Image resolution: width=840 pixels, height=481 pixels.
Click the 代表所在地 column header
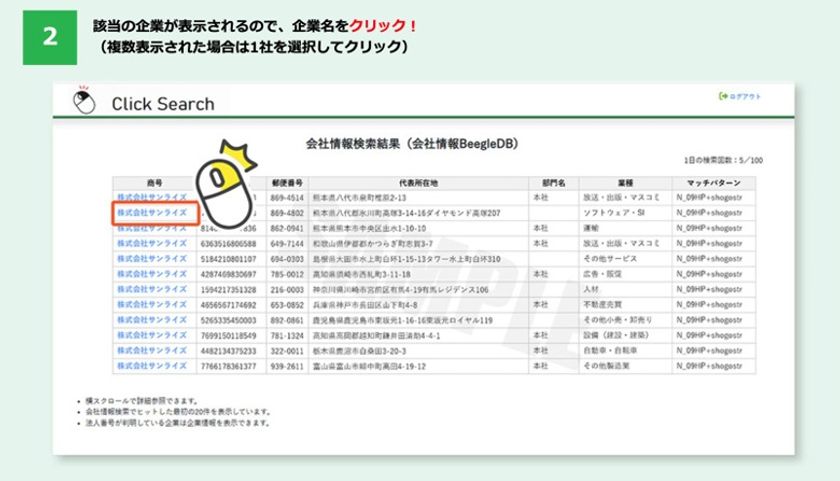click(418, 183)
